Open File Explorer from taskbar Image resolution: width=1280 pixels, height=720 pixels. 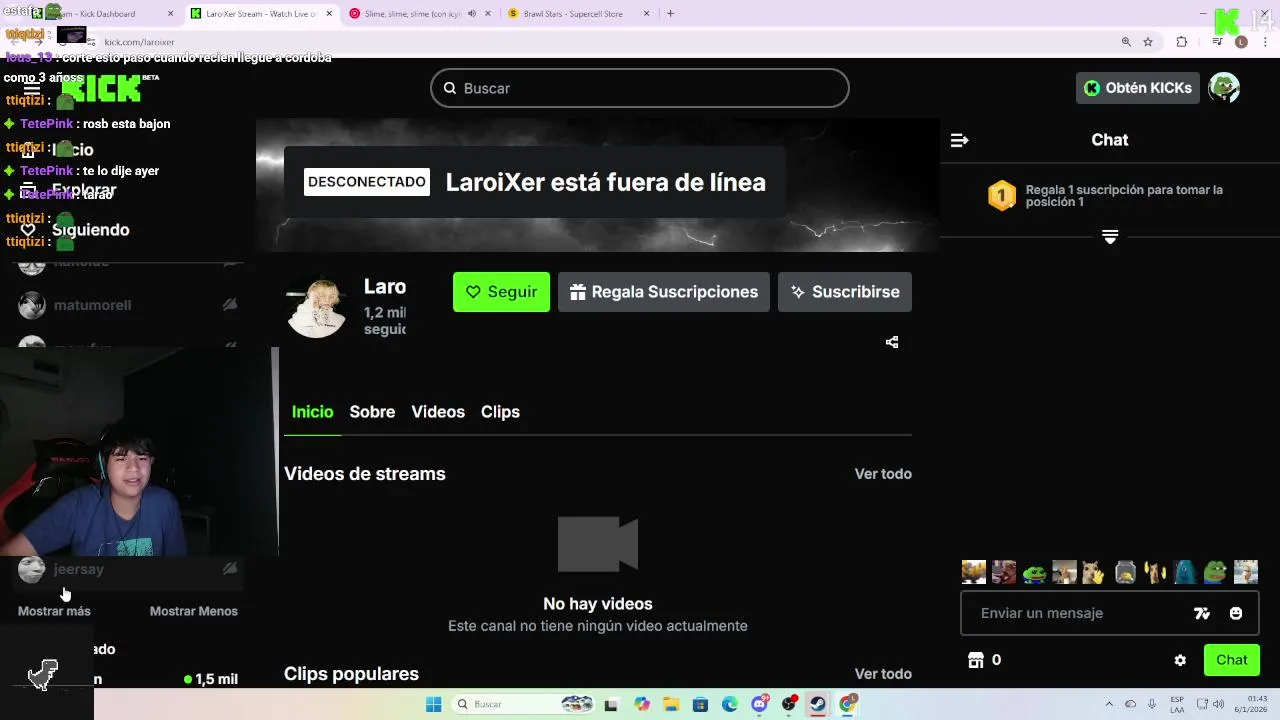670,704
